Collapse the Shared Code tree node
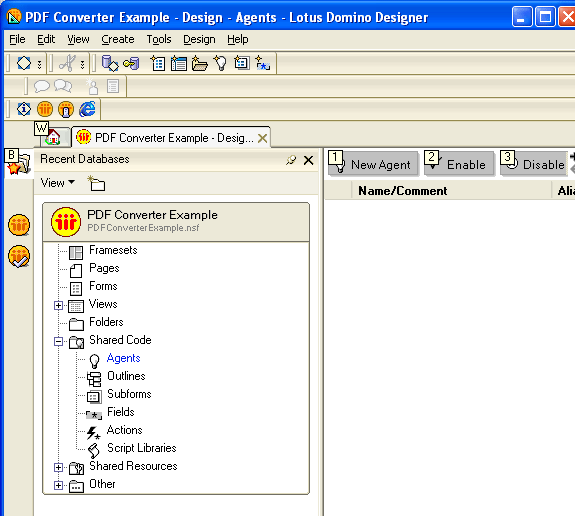The width and height of the screenshot is (575, 516). coord(58,341)
